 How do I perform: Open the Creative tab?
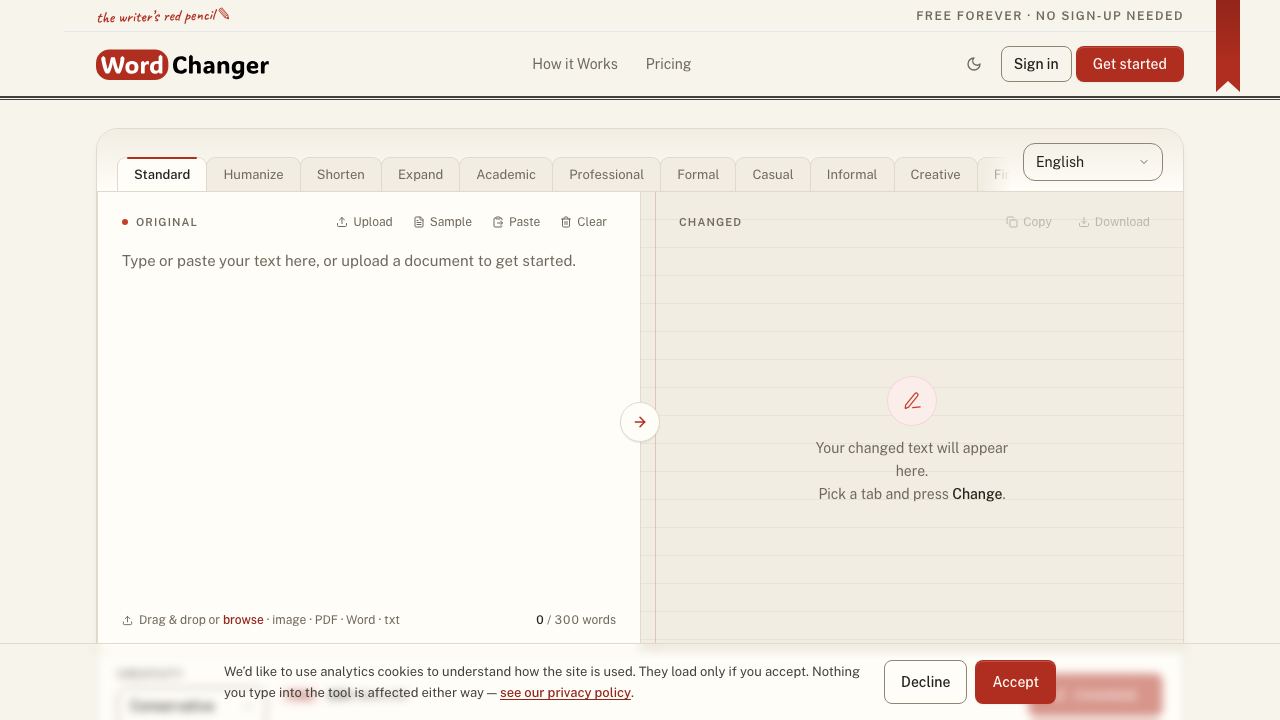(935, 174)
